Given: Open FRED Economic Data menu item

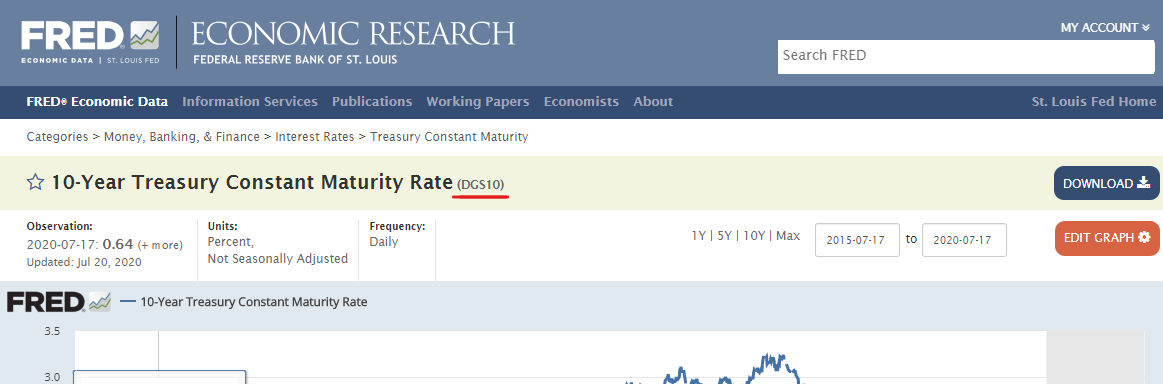Looking at the screenshot, I should [97, 102].
